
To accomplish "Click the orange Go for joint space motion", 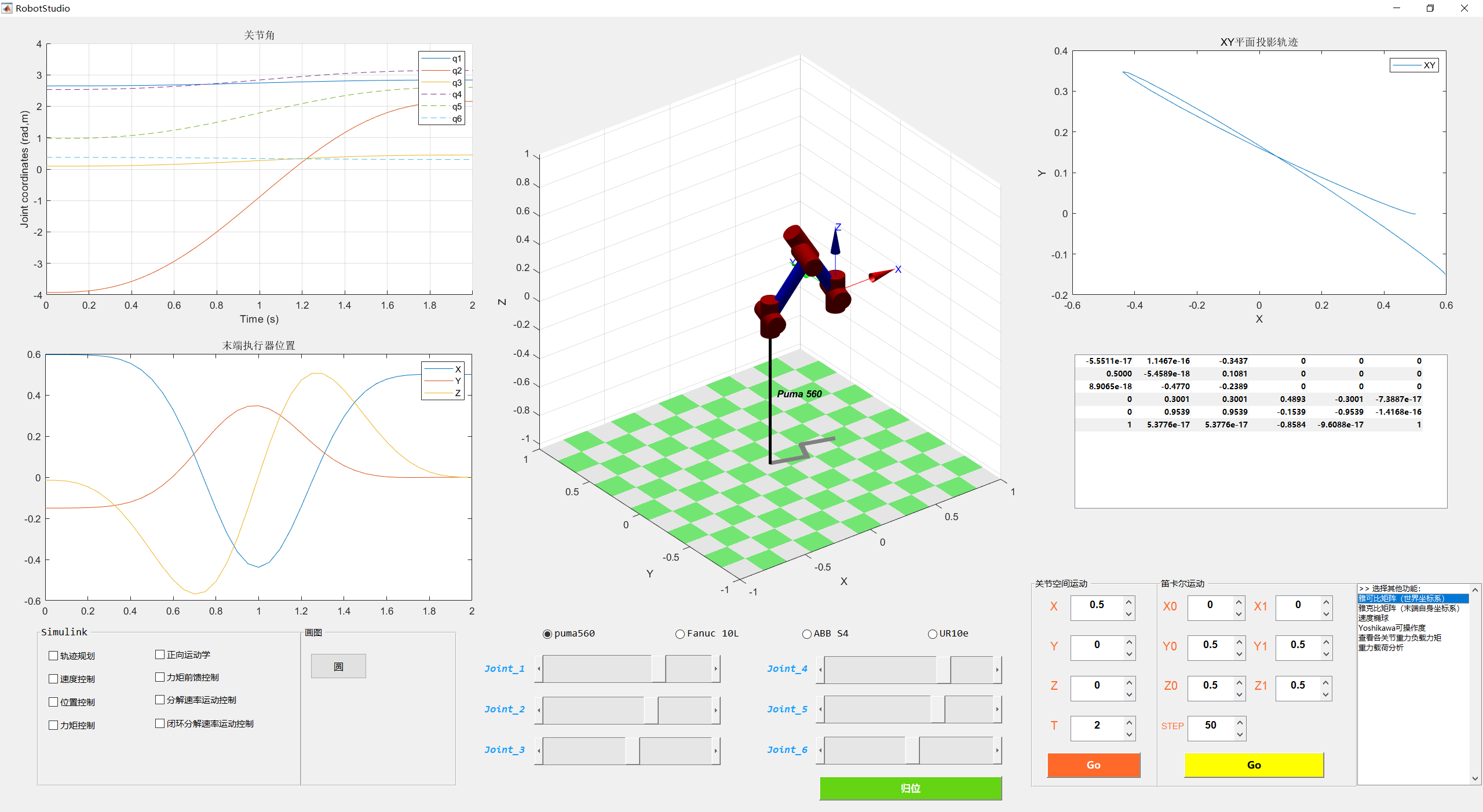I will (x=1093, y=765).
